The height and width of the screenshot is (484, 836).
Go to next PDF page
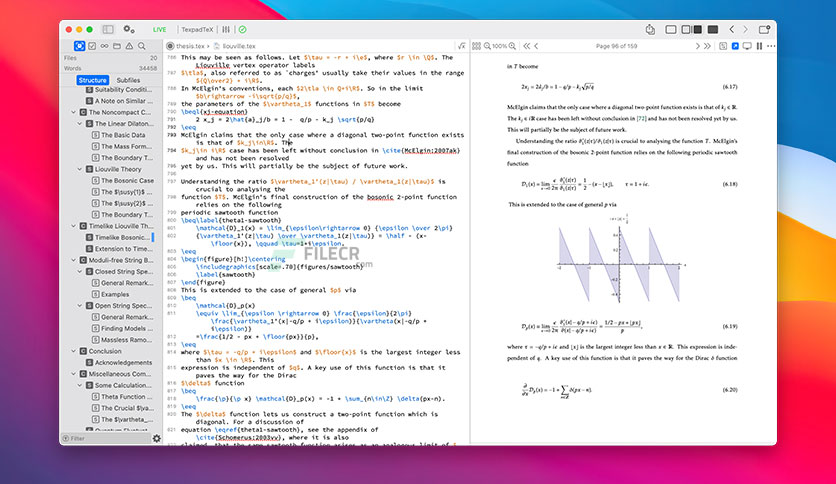(x=697, y=46)
